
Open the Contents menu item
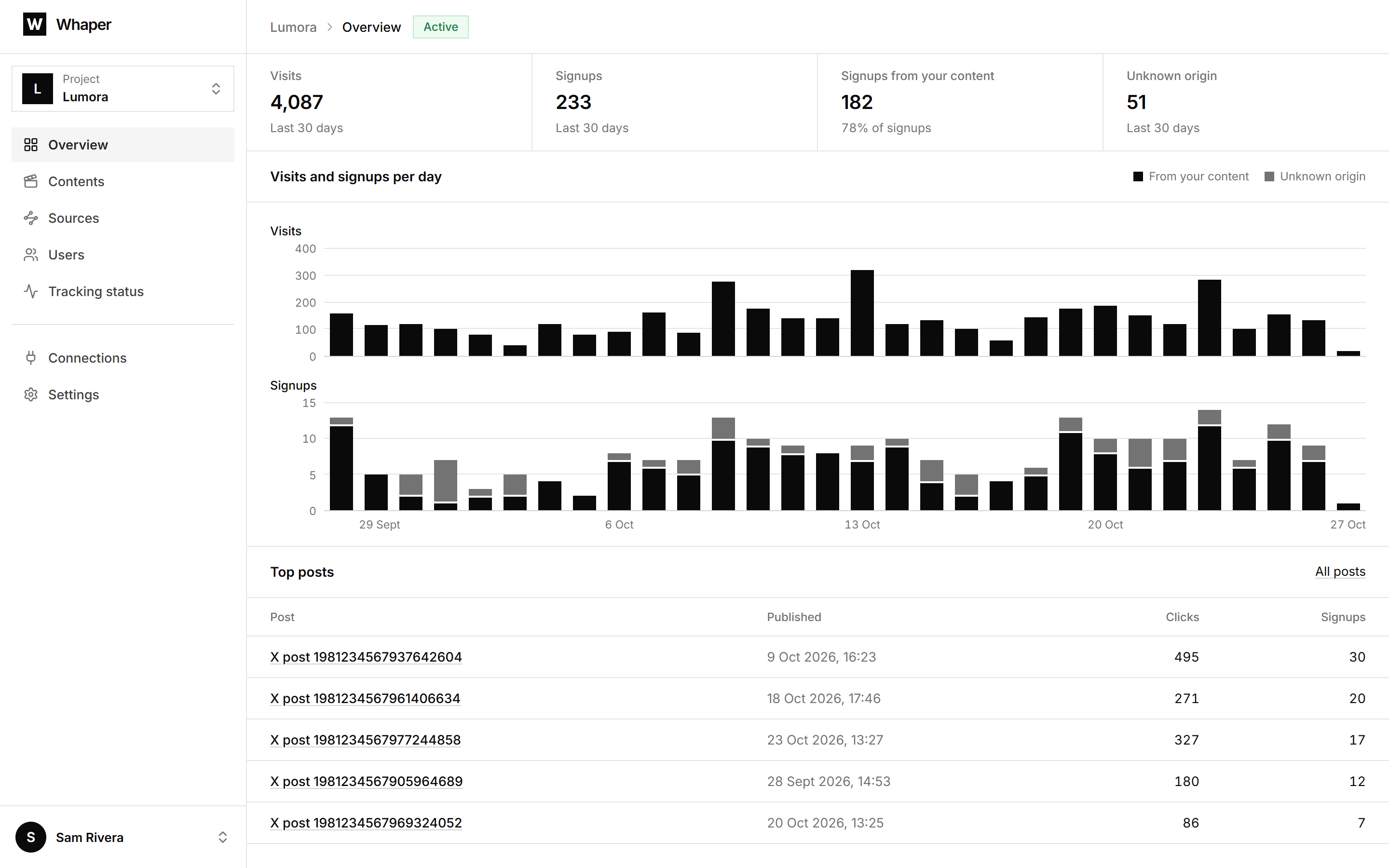123,181
